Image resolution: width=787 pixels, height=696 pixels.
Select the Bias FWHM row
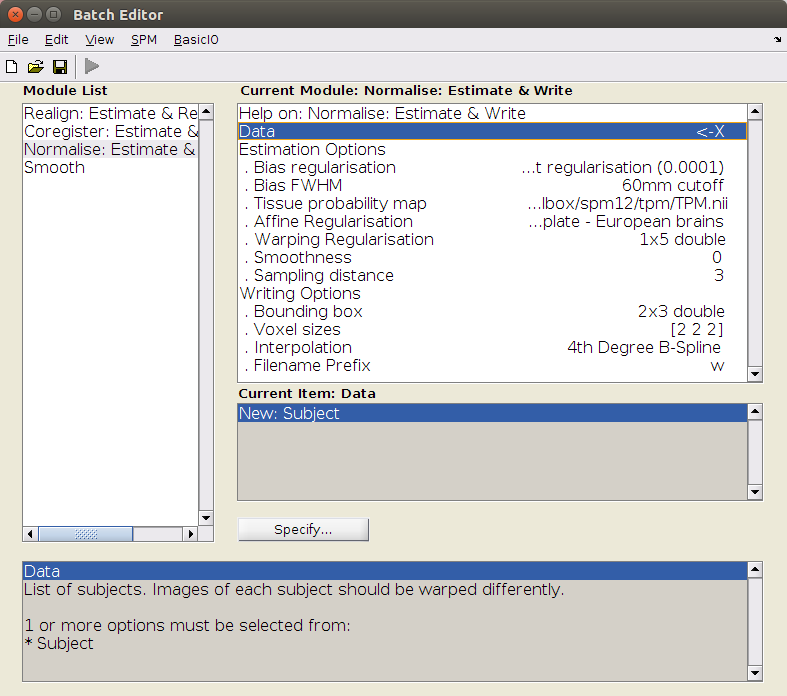point(492,186)
